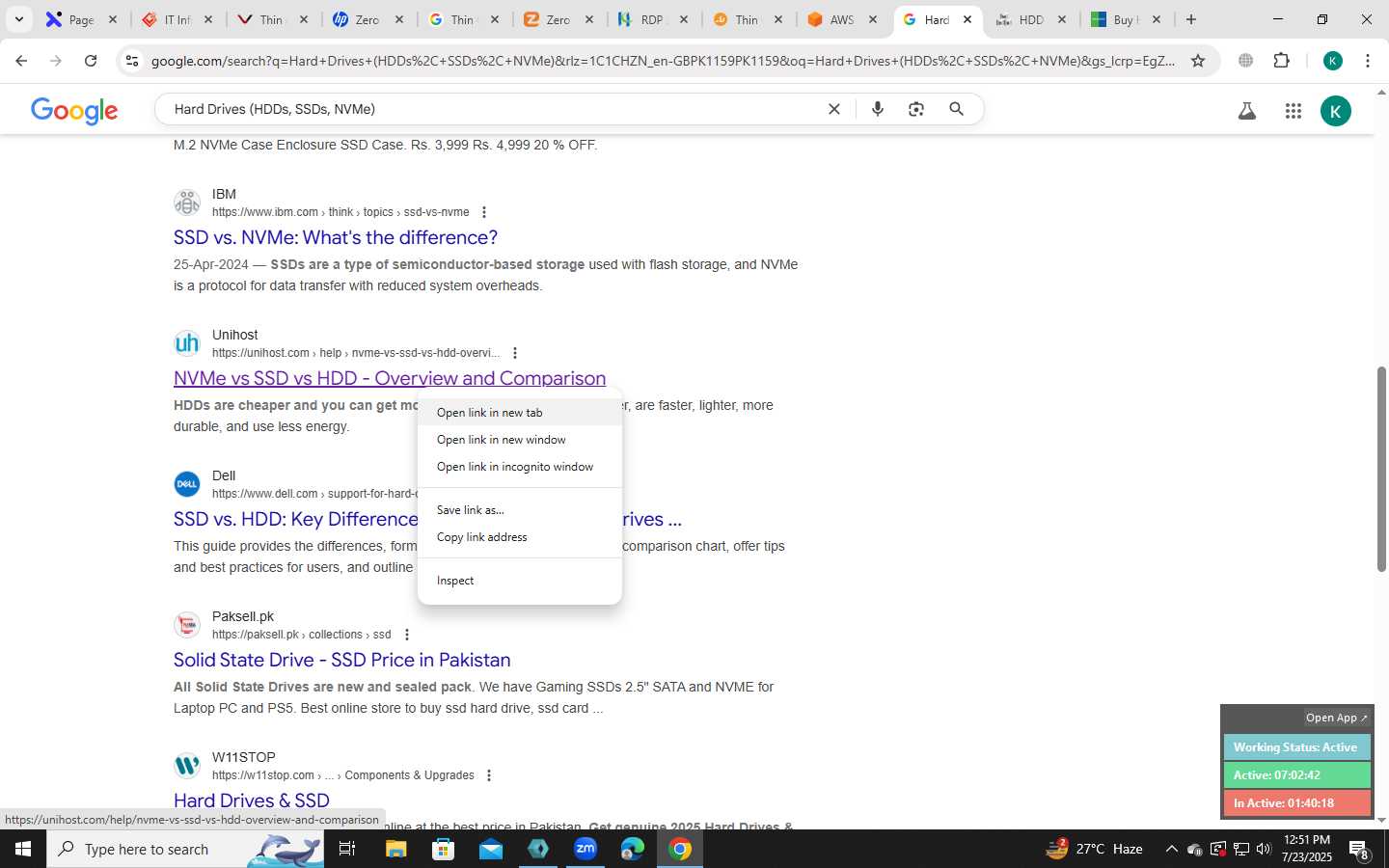Viewport: 1389px width, 868px height.
Task: Select Open link in new tab
Action: [x=519, y=412]
